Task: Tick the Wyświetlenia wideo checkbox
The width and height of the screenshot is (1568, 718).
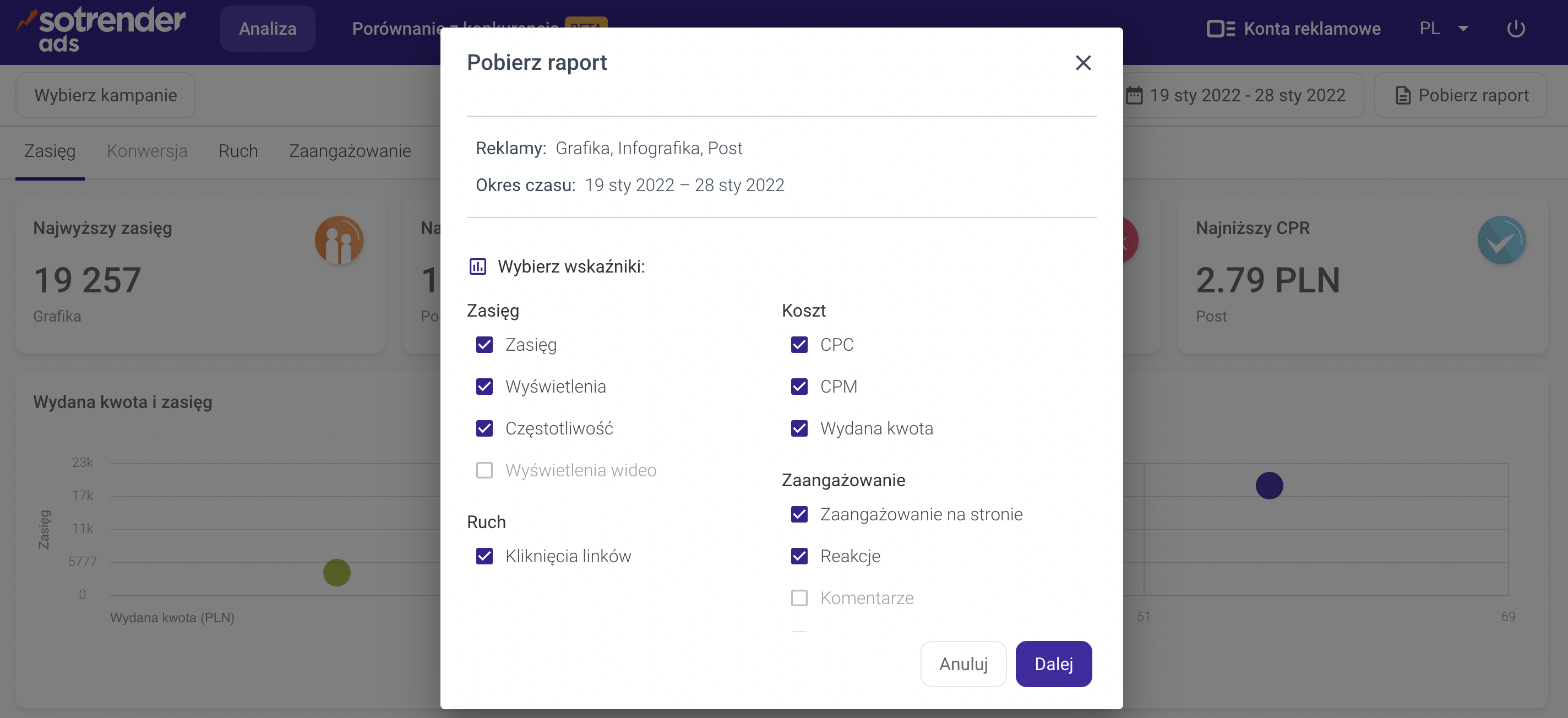Action: [484, 471]
